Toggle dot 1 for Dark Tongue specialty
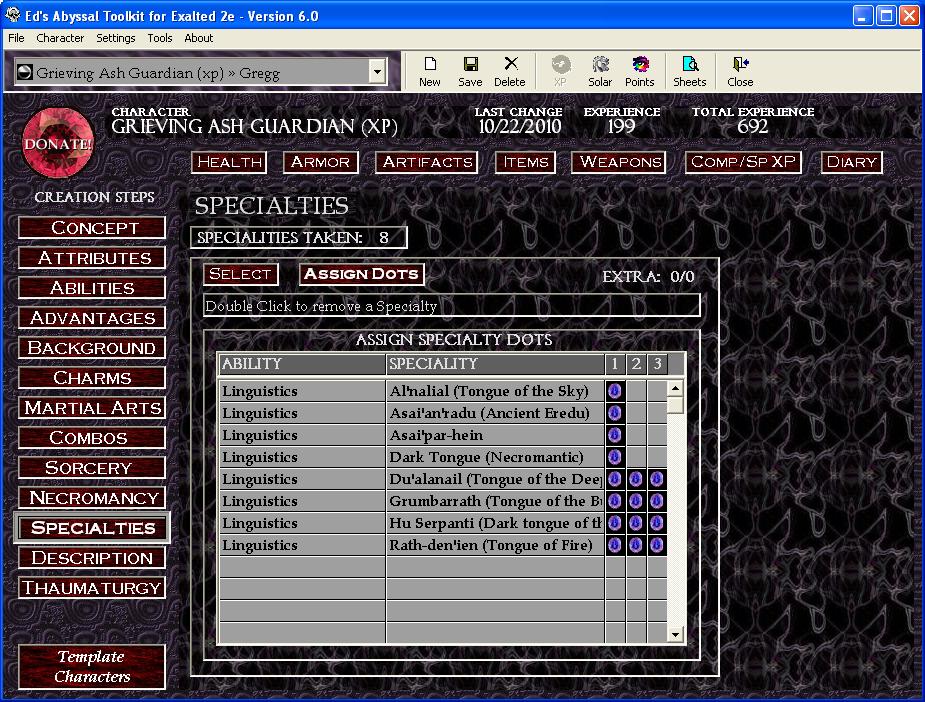Image resolution: width=925 pixels, height=702 pixels. 615,457
